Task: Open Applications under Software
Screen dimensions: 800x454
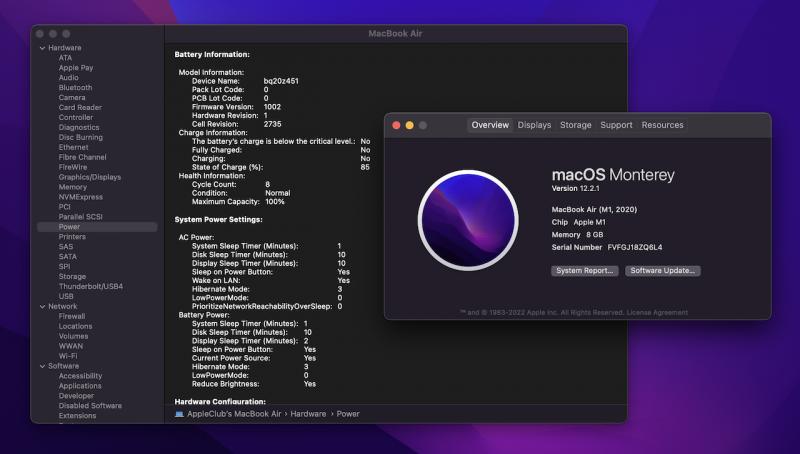Action: pos(80,386)
